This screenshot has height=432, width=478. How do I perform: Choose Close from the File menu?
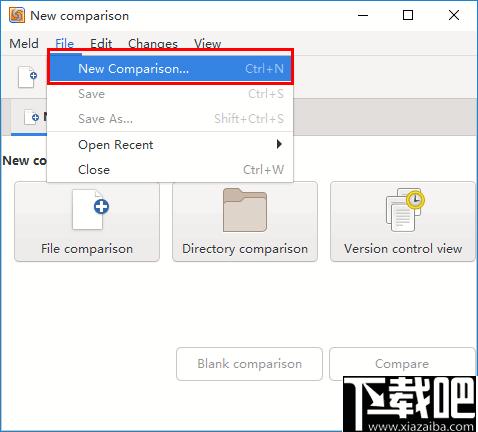pos(170,170)
